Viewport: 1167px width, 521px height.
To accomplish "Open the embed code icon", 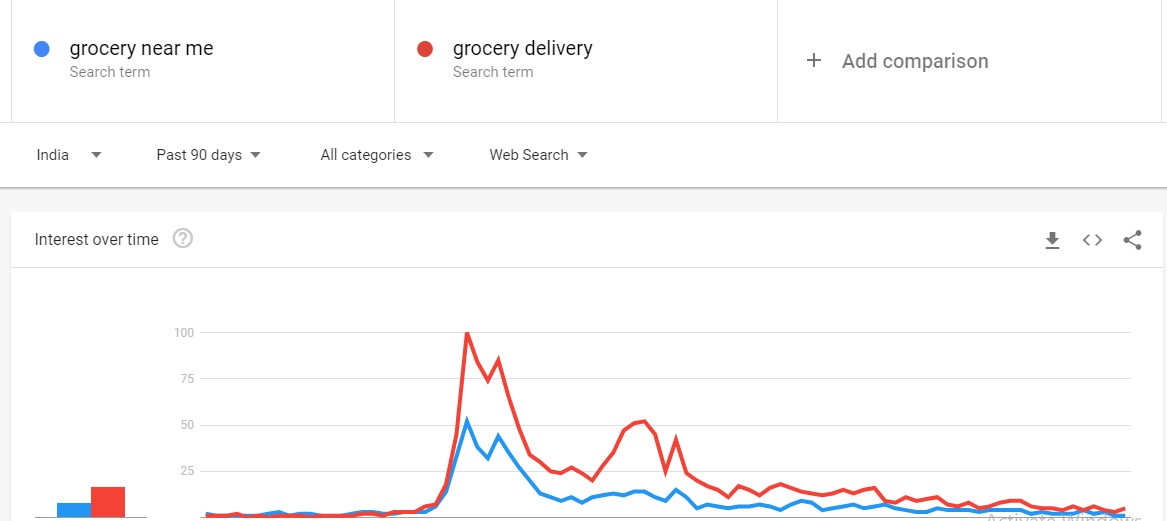I will (x=1092, y=240).
